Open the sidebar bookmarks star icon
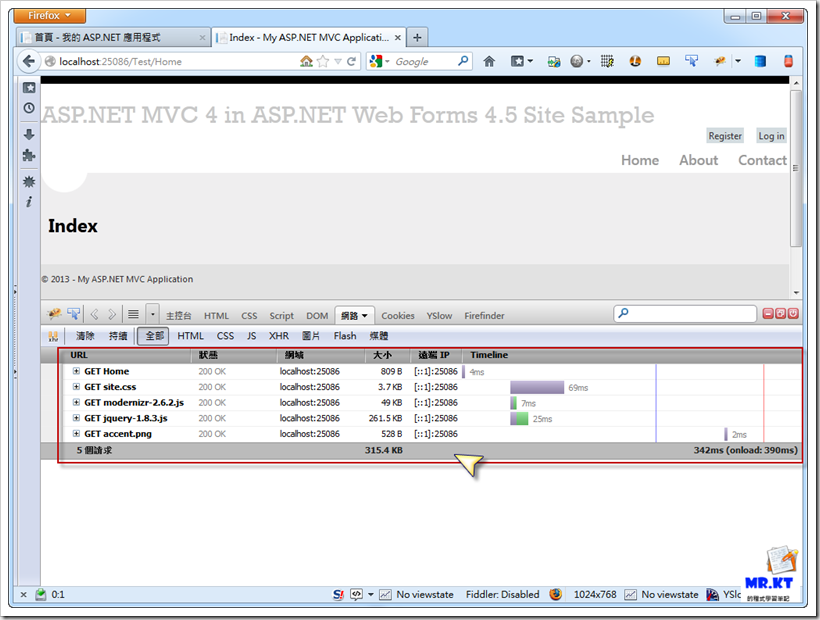This screenshot has height=620, width=820. 29,88
